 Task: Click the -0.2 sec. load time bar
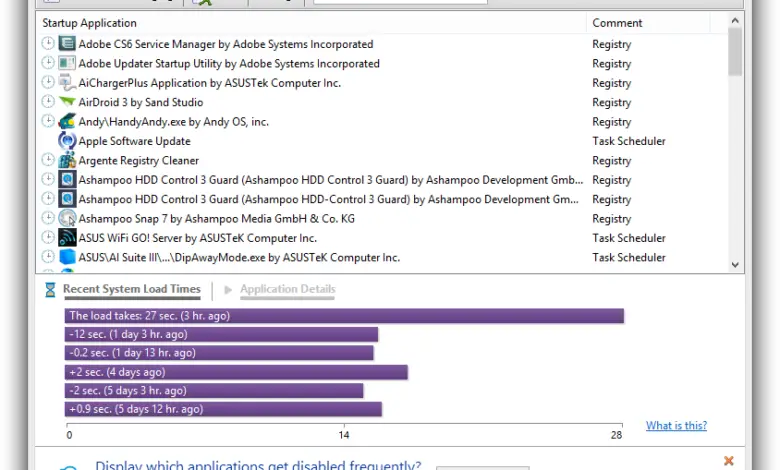click(219, 353)
